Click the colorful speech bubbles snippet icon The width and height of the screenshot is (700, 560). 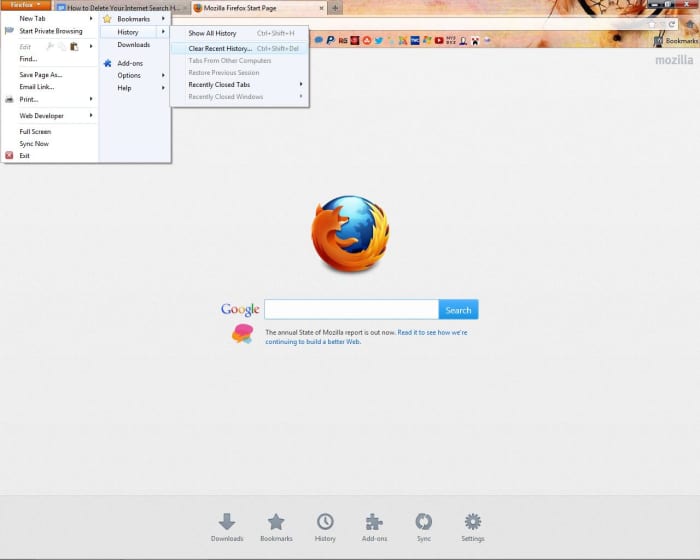[242, 334]
